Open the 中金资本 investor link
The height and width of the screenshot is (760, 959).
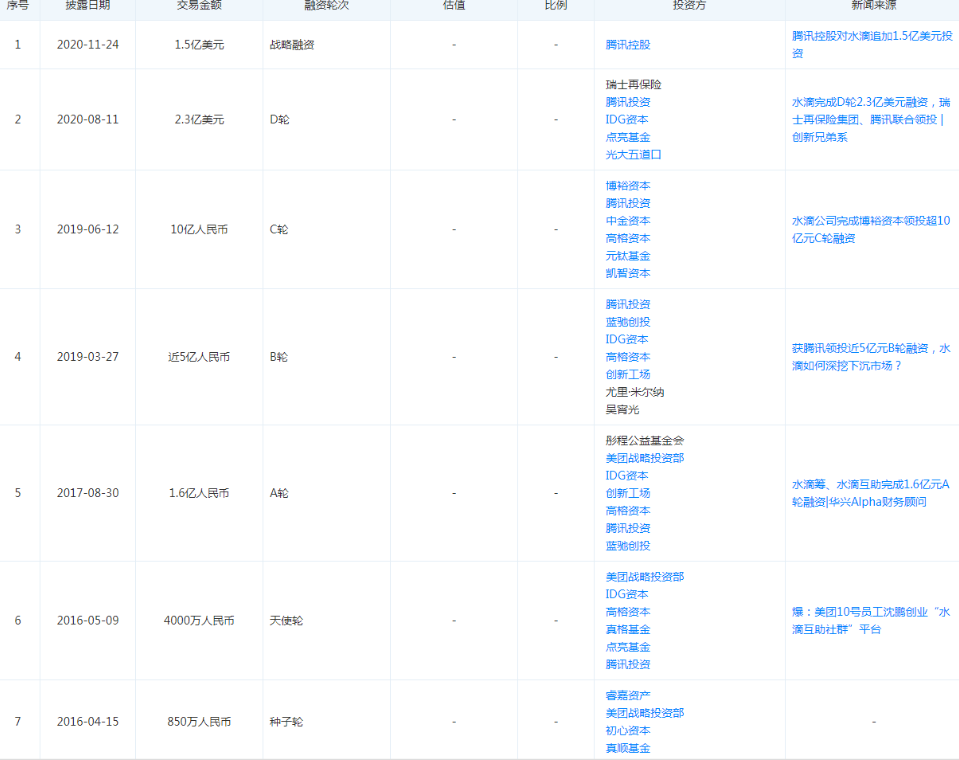[x=628, y=221]
